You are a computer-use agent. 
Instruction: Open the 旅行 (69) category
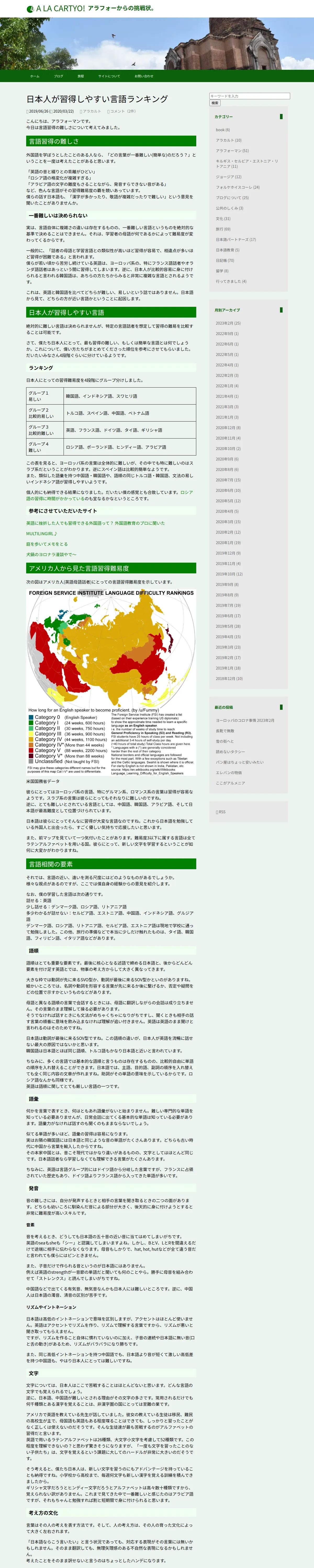[223, 229]
